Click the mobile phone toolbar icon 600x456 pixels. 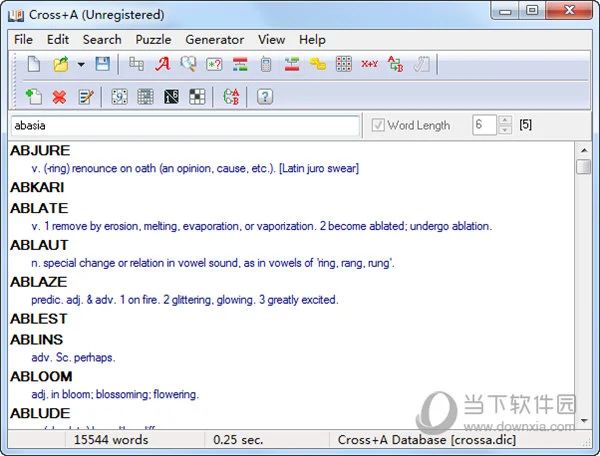(265, 65)
